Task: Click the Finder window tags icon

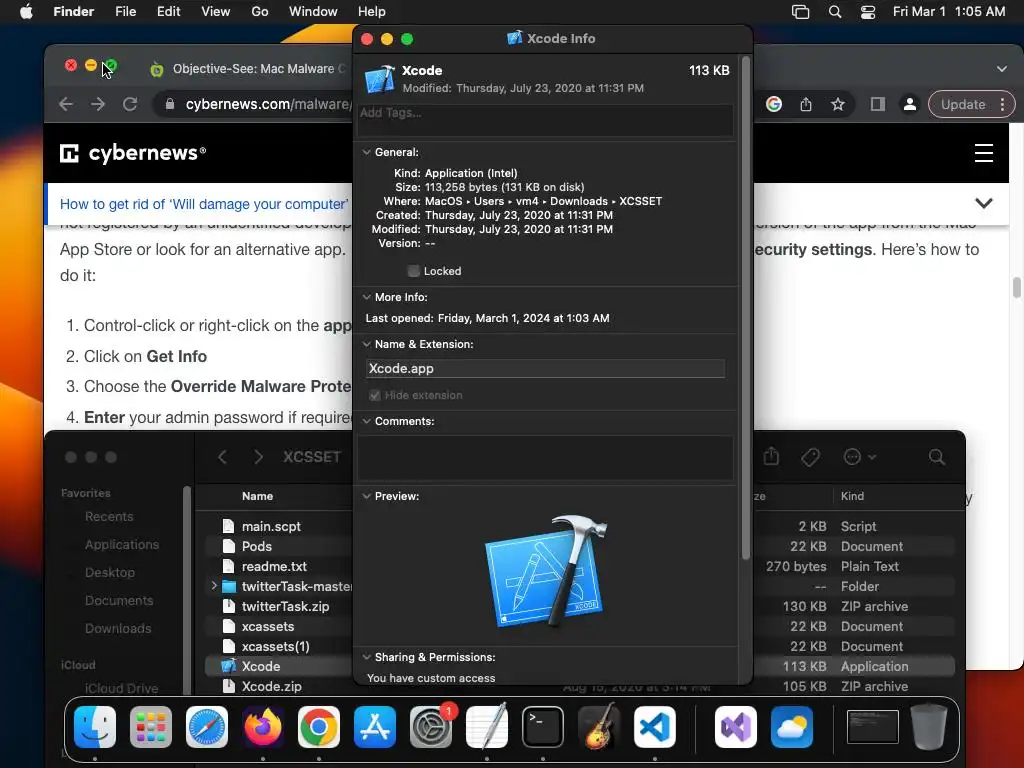Action: [810, 457]
